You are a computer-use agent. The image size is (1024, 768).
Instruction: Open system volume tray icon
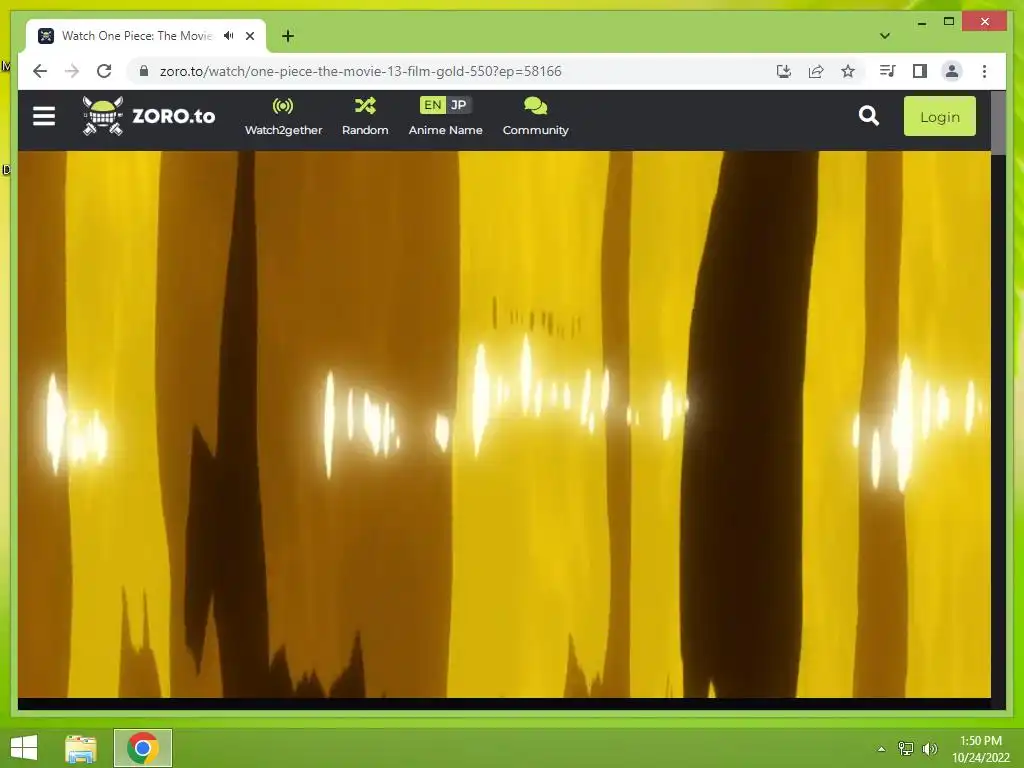click(x=929, y=749)
